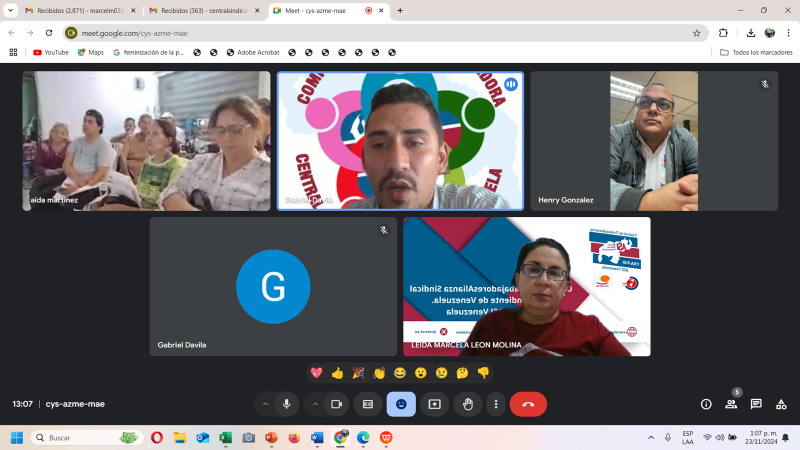
Task: Open the Activities panel
Action: [x=781, y=404]
